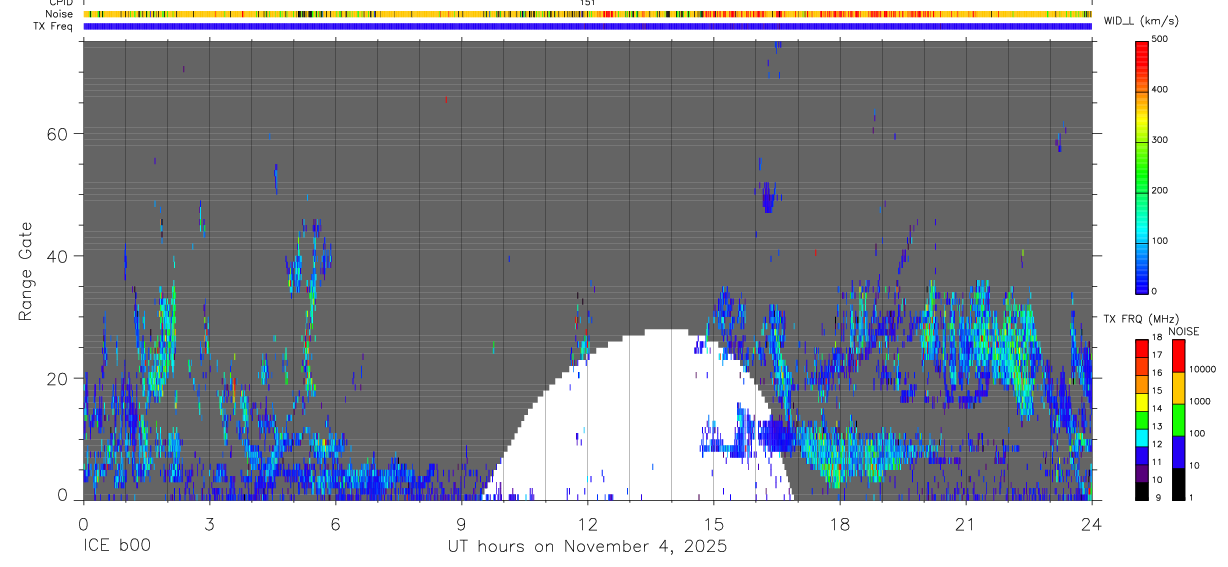Click the 11 tick on TX FRQ scale
The height and width of the screenshot is (567, 1228).
(1157, 462)
